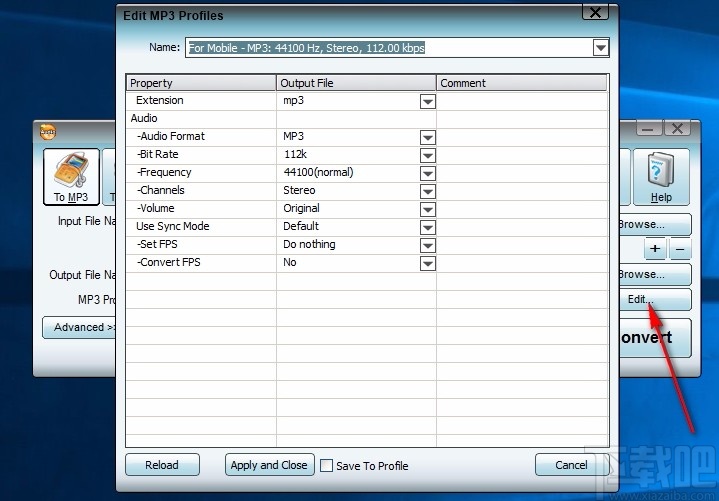The image size is (719, 501).
Task: Click the '-Set FPS' property label
Action: pos(157,244)
